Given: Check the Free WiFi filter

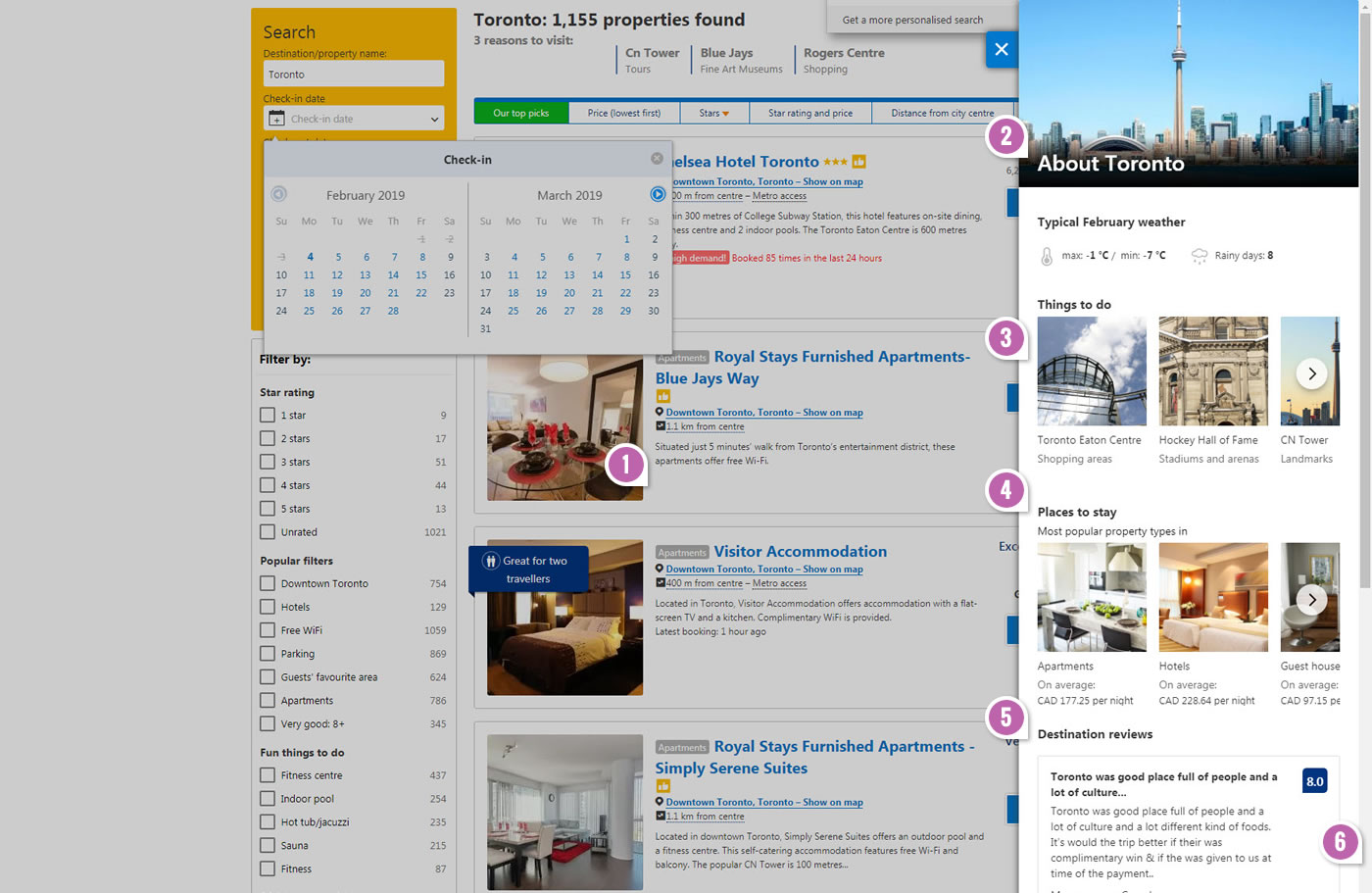Looking at the screenshot, I should coord(268,630).
